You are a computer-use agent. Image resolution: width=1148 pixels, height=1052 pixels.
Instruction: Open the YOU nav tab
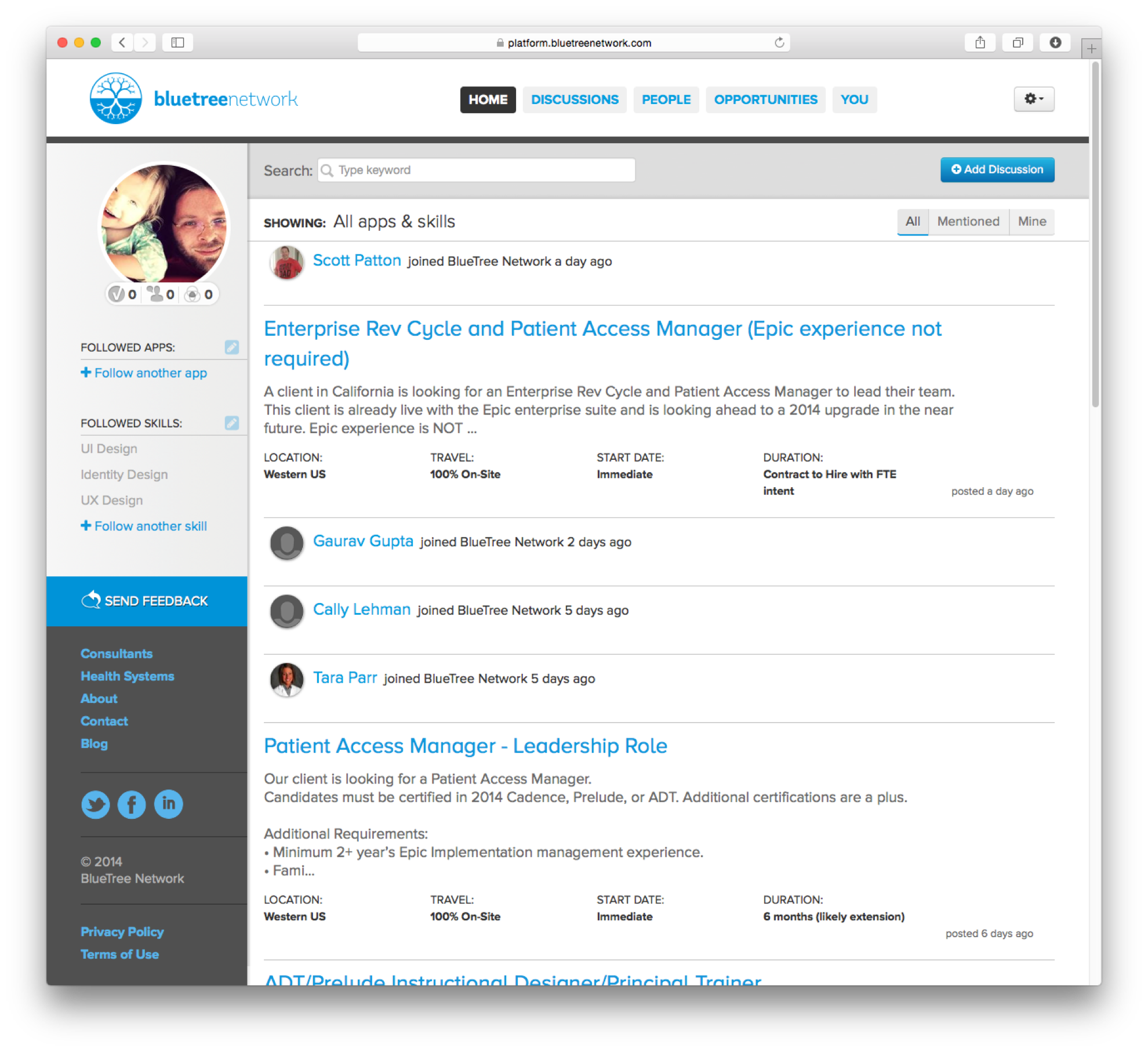[854, 100]
